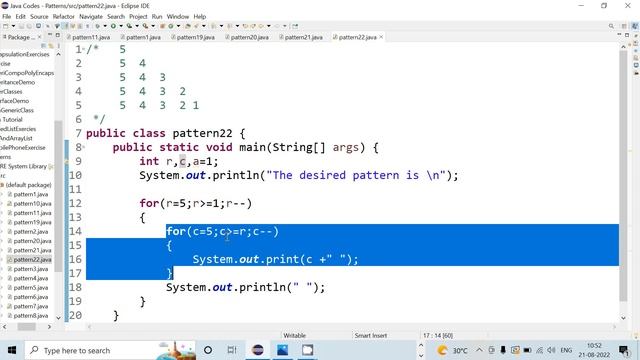Click the taskbar search box

pos(110,350)
